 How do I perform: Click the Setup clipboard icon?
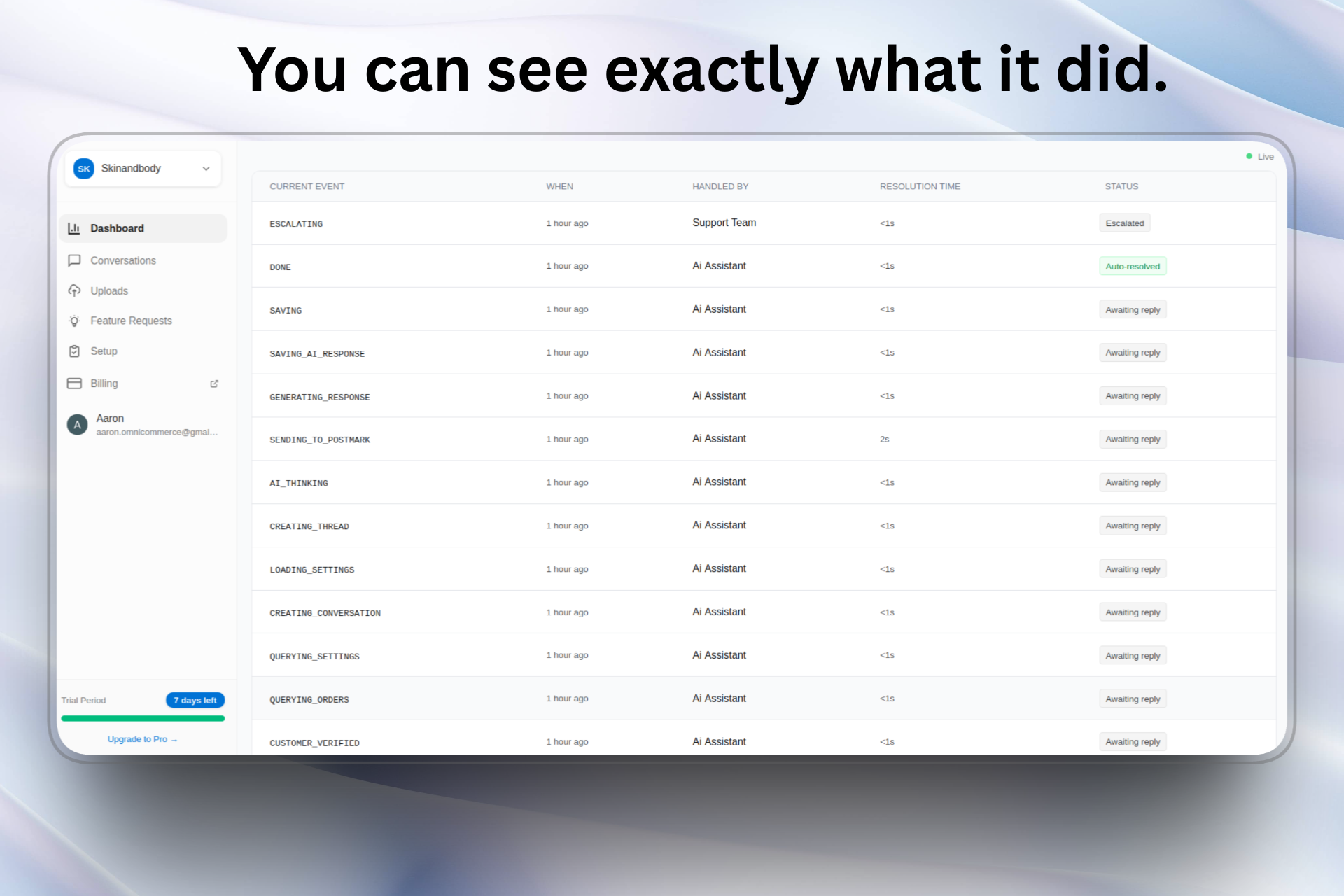pos(74,351)
